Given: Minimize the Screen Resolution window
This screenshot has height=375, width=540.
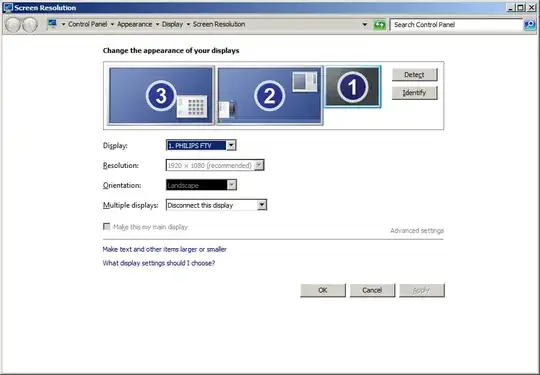Looking at the screenshot, I should click(x=511, y=8).
